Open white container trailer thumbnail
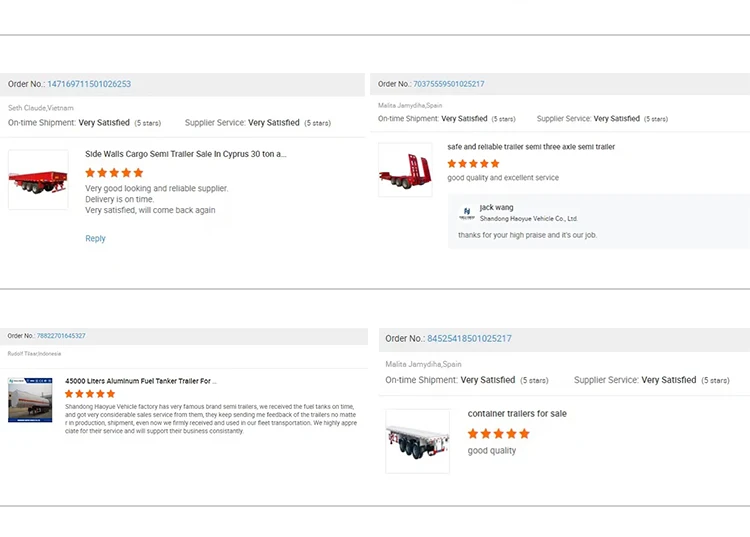Image resolution: width=750 pixels, height=537 pixels. tap(417, 441)
